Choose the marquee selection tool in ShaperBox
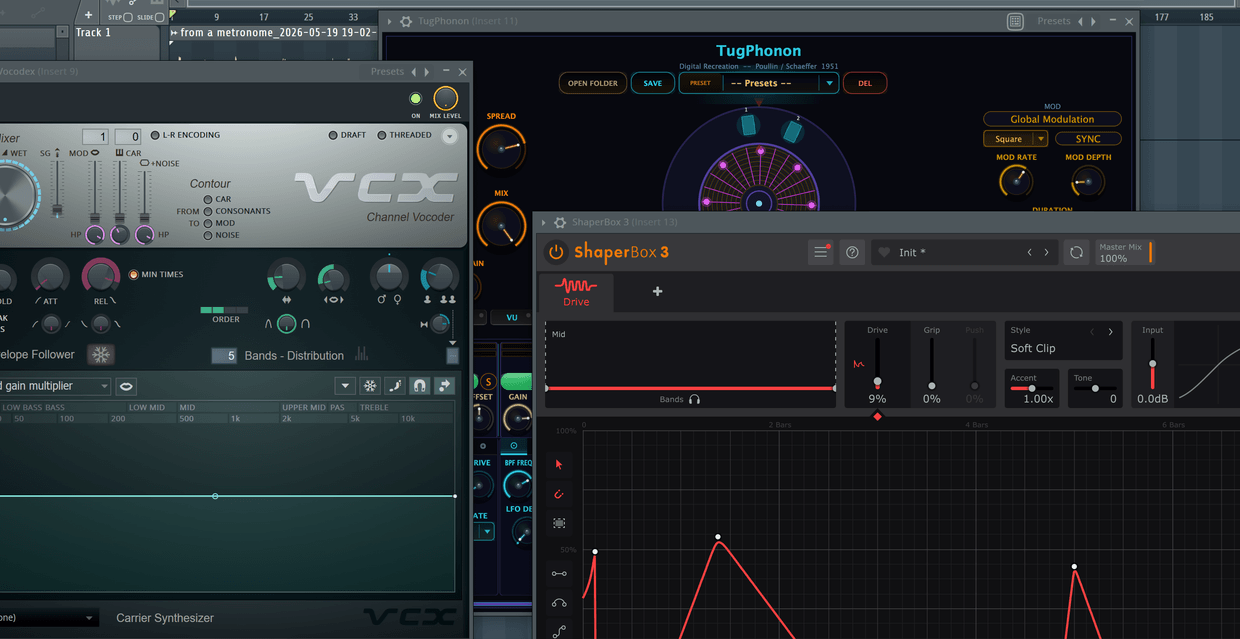This screenshot has width=1240, height=639. point(559,523)
